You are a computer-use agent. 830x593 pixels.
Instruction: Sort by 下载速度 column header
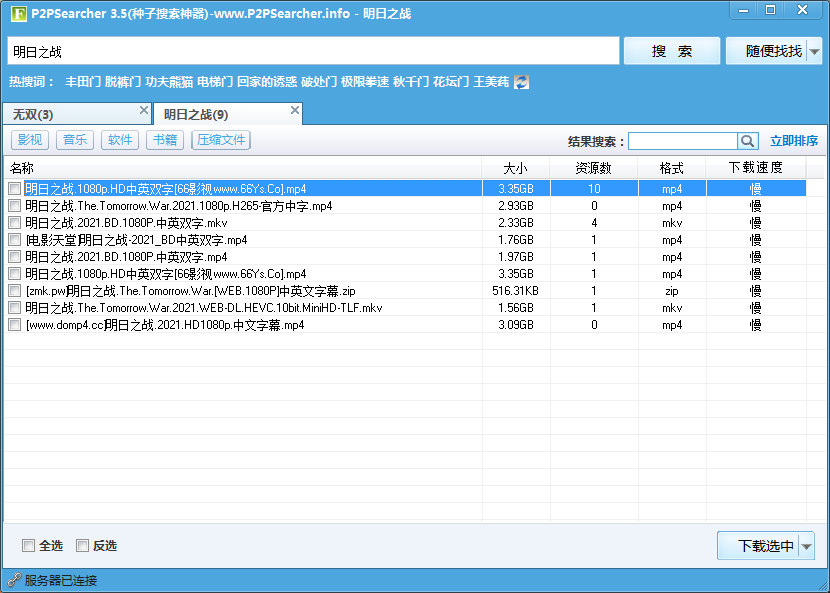coord(756,168)
